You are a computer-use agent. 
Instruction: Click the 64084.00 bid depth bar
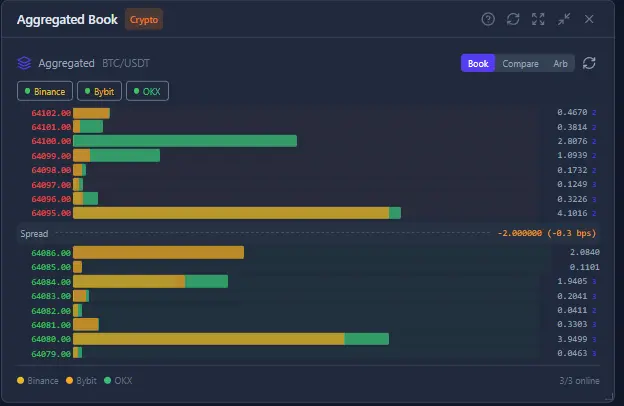pos(150,281)
